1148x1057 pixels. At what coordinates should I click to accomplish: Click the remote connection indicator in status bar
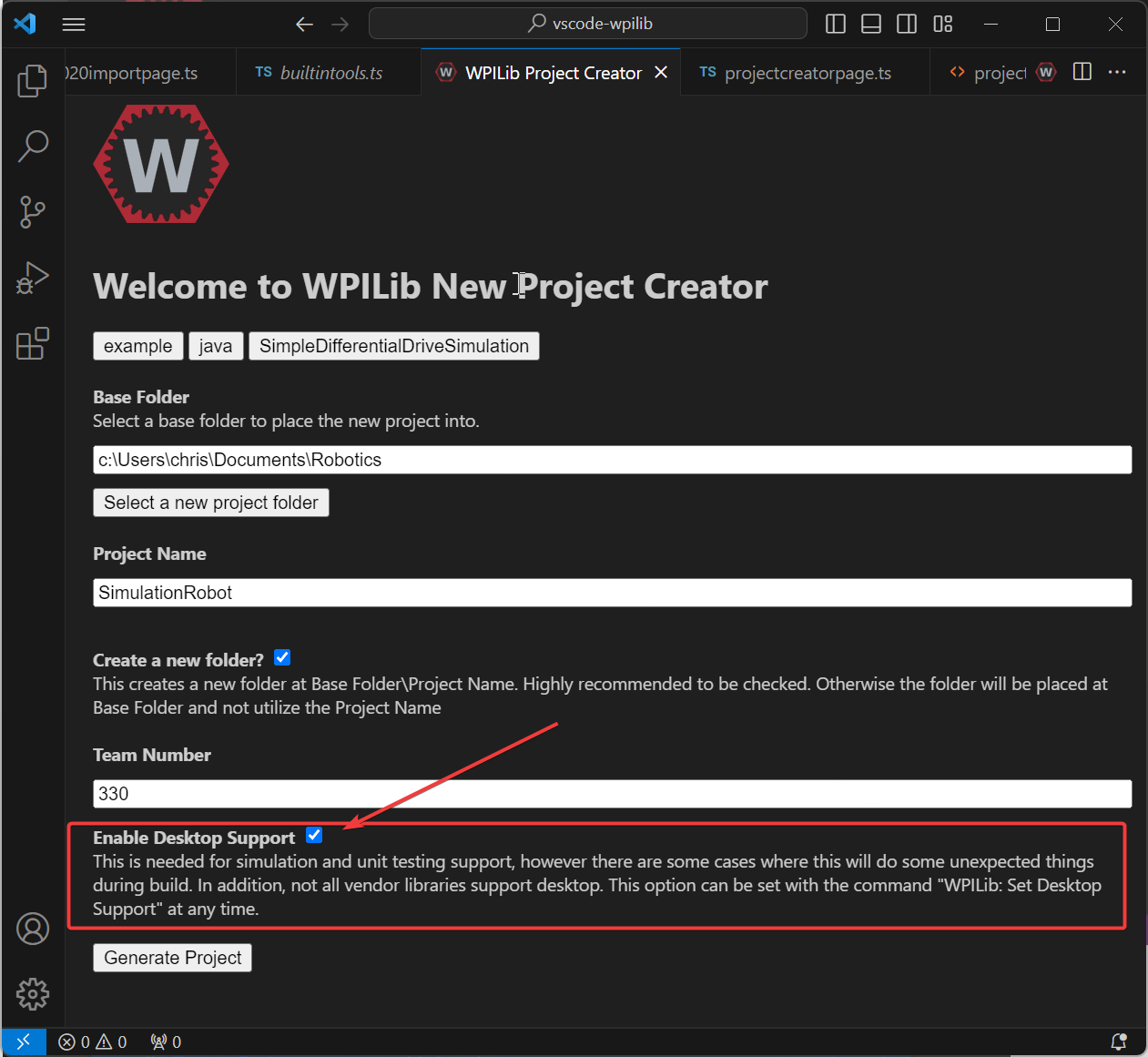(23, 1042)
